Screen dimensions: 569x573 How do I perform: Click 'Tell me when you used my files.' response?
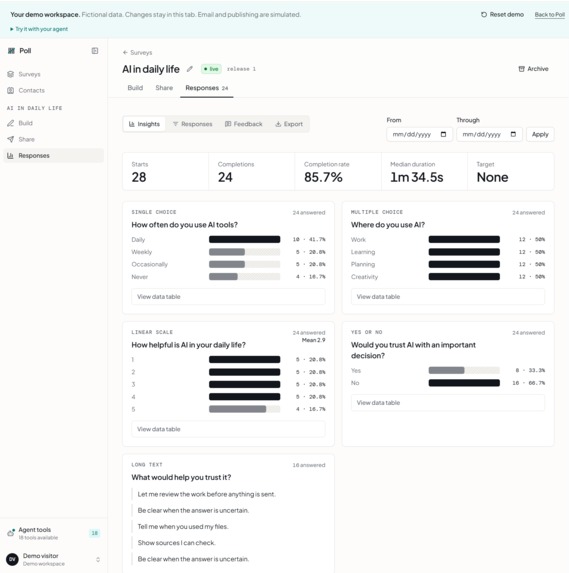183,527
